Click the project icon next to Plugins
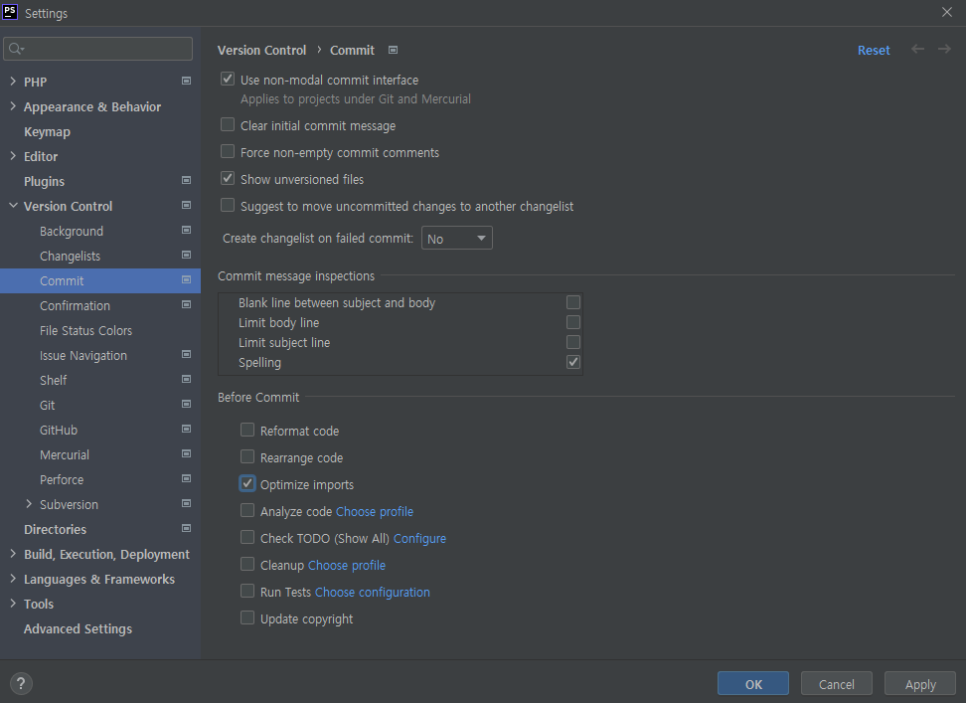The width and height of the screenshot is (966, 703). (186, 181)
